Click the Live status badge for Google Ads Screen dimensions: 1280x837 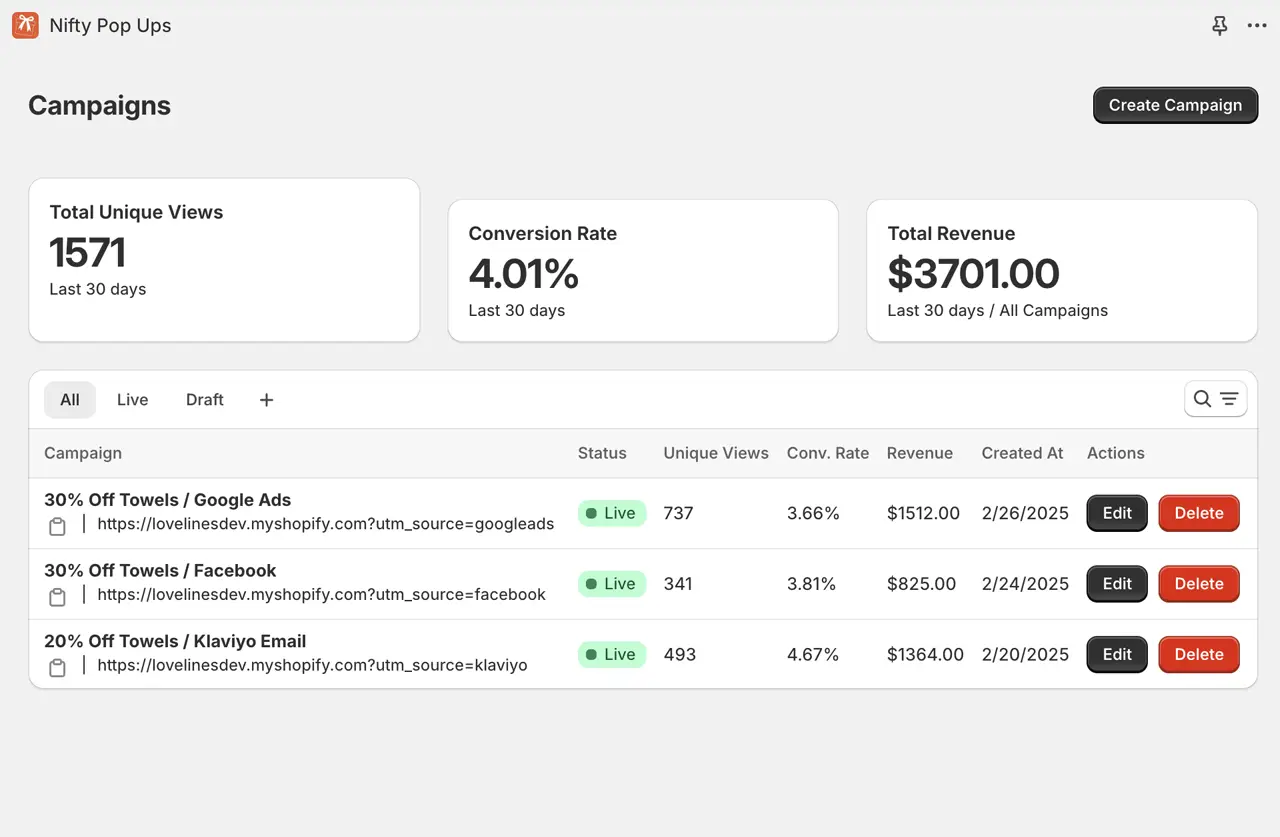[x=612, y=513]
